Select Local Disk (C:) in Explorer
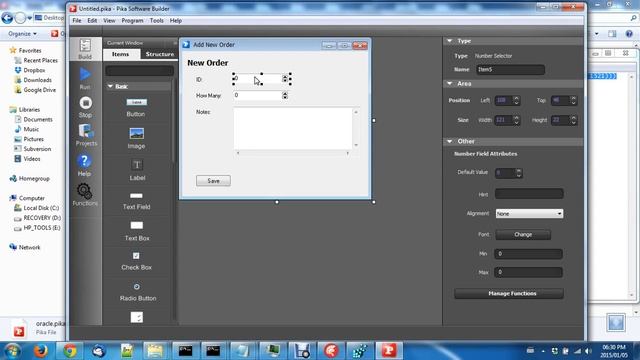 pos(41,208)
